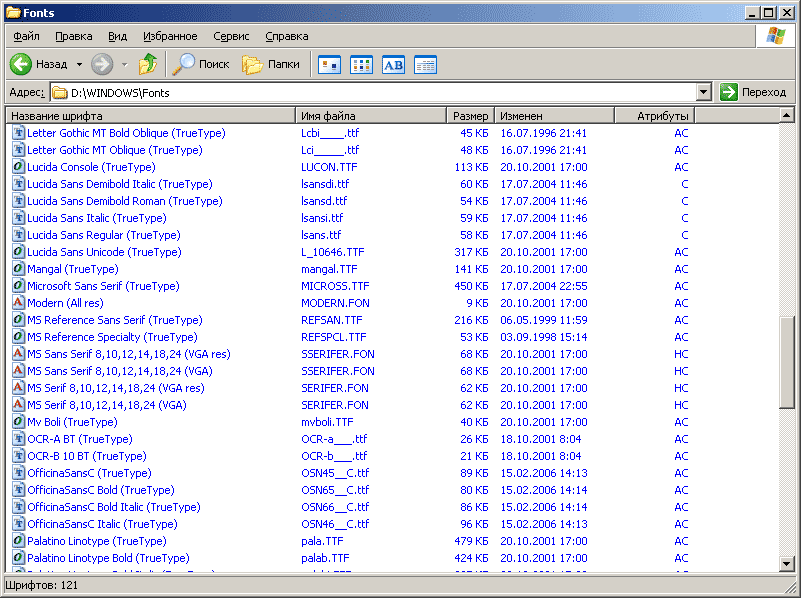Go up one folder level icon

(x=148, y=64)
